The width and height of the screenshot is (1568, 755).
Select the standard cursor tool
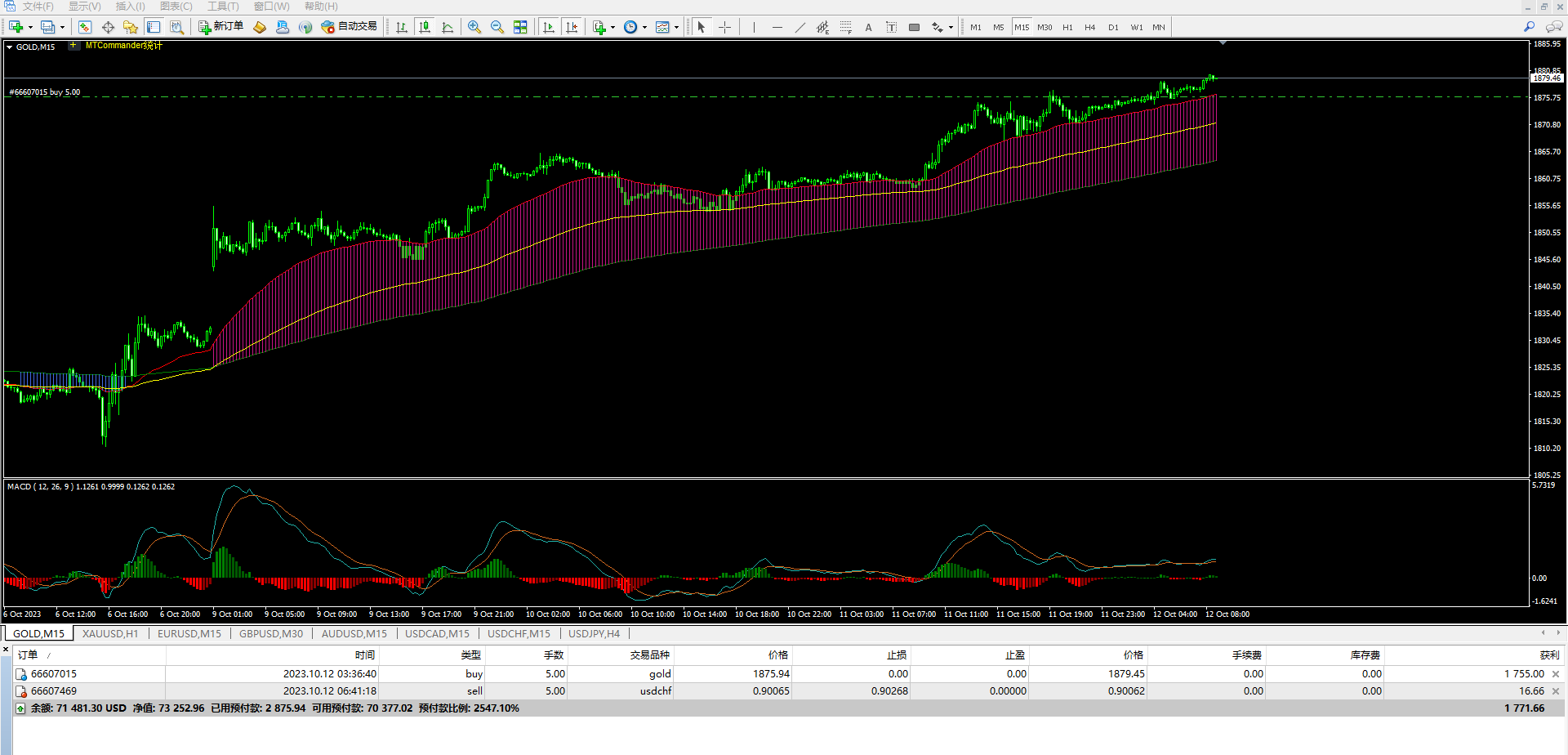[701, 27]
